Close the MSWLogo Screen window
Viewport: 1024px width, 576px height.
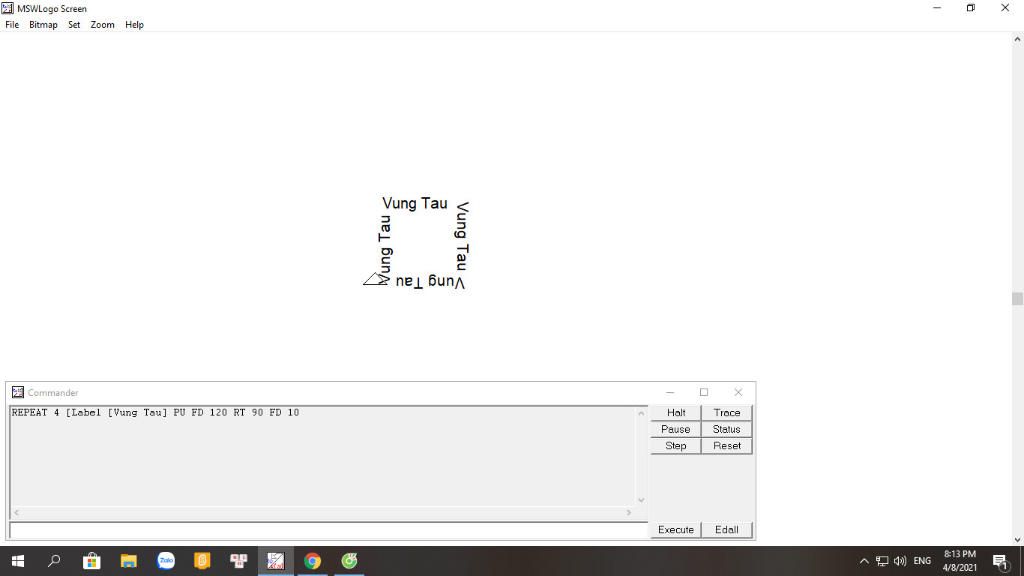click(x=1005, y=8)
